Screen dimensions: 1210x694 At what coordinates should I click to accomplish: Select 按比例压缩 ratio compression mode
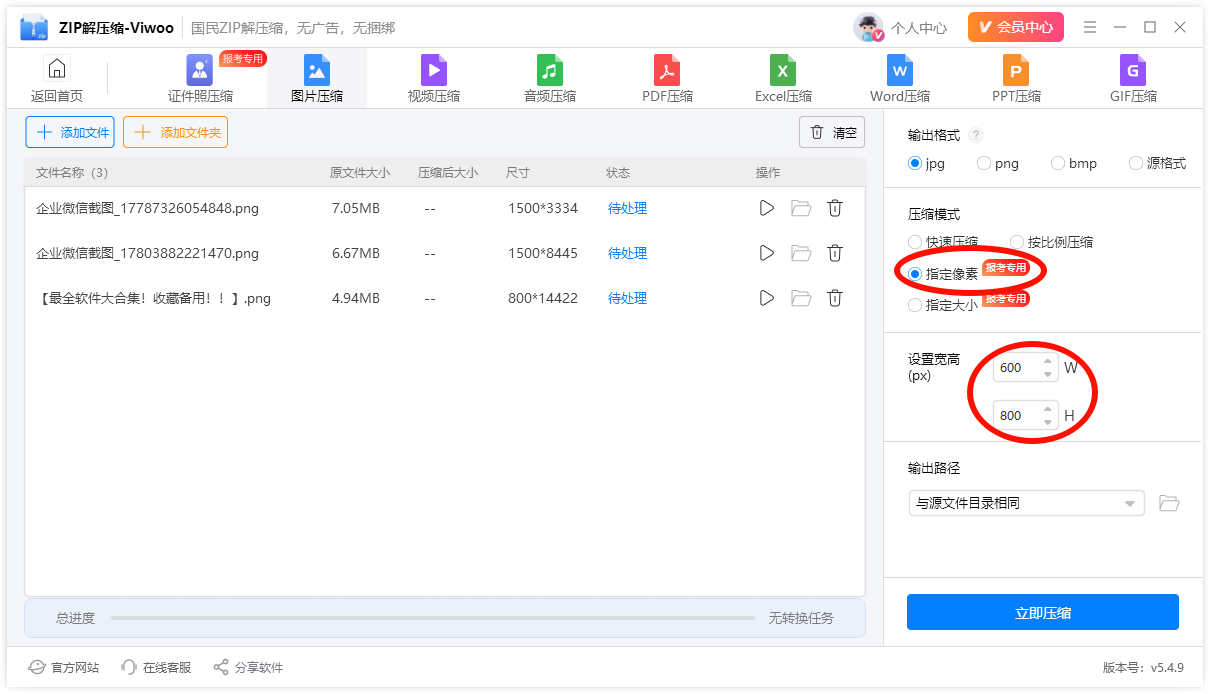click(x=1051, y=242)
